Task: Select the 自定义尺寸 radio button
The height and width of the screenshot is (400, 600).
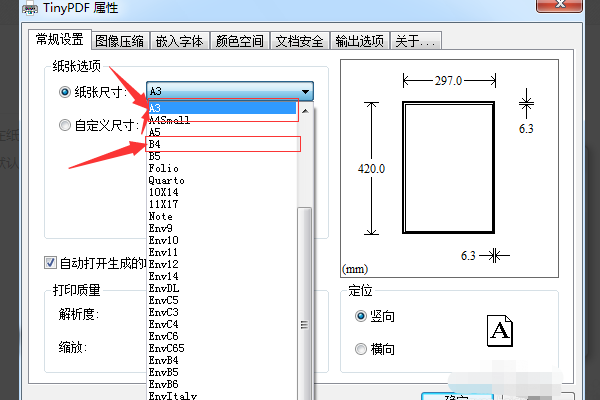Action: coord(65,125)
